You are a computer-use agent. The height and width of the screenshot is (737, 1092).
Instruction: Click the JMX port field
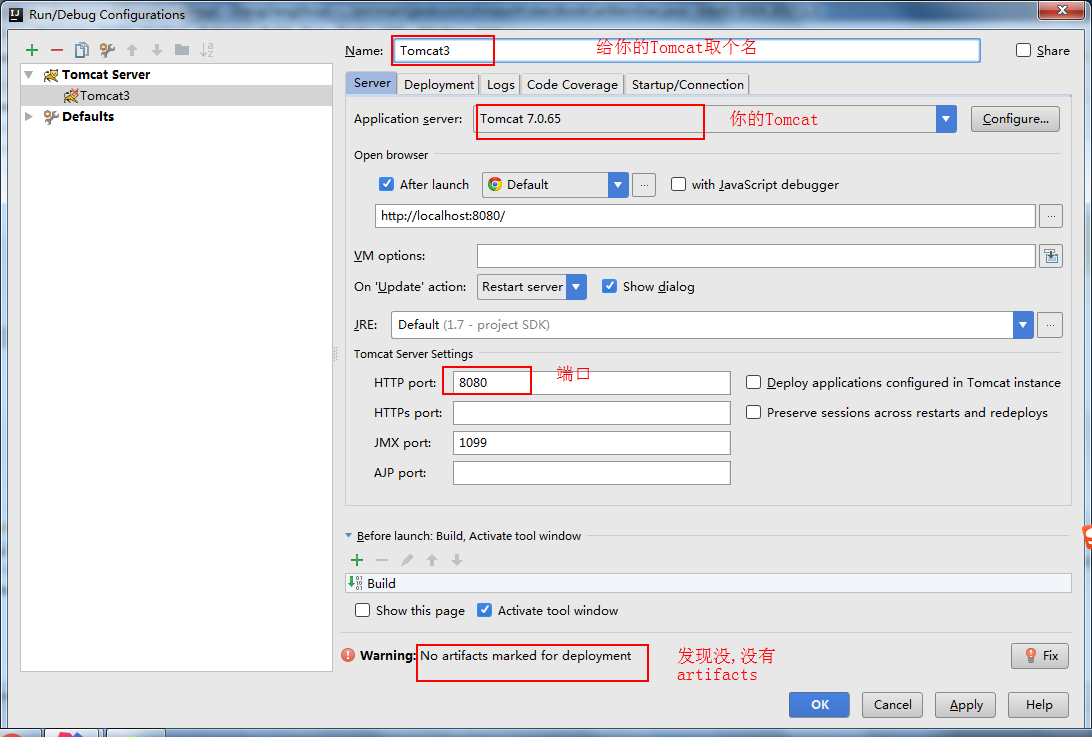pyautogui.click(x=591, y=442)
